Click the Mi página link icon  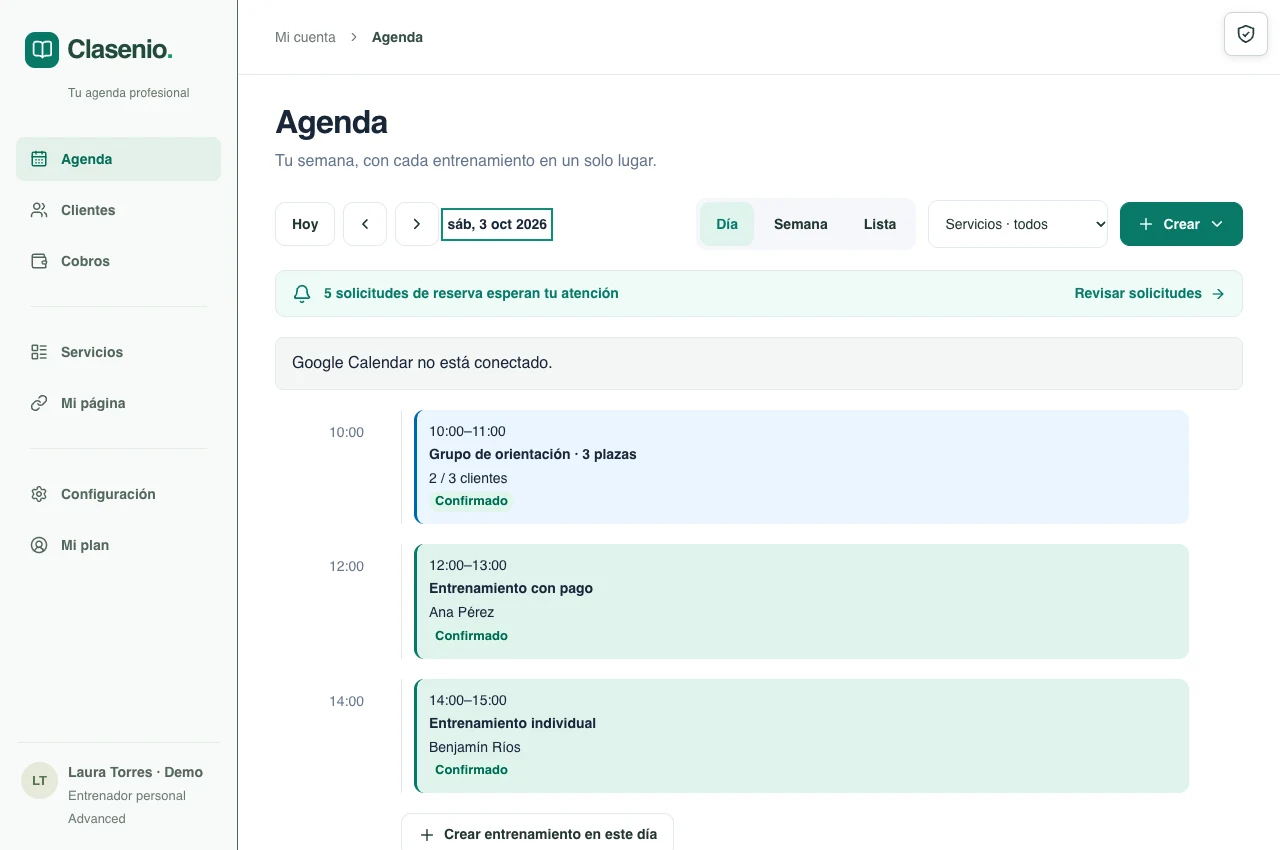[39, 403]
